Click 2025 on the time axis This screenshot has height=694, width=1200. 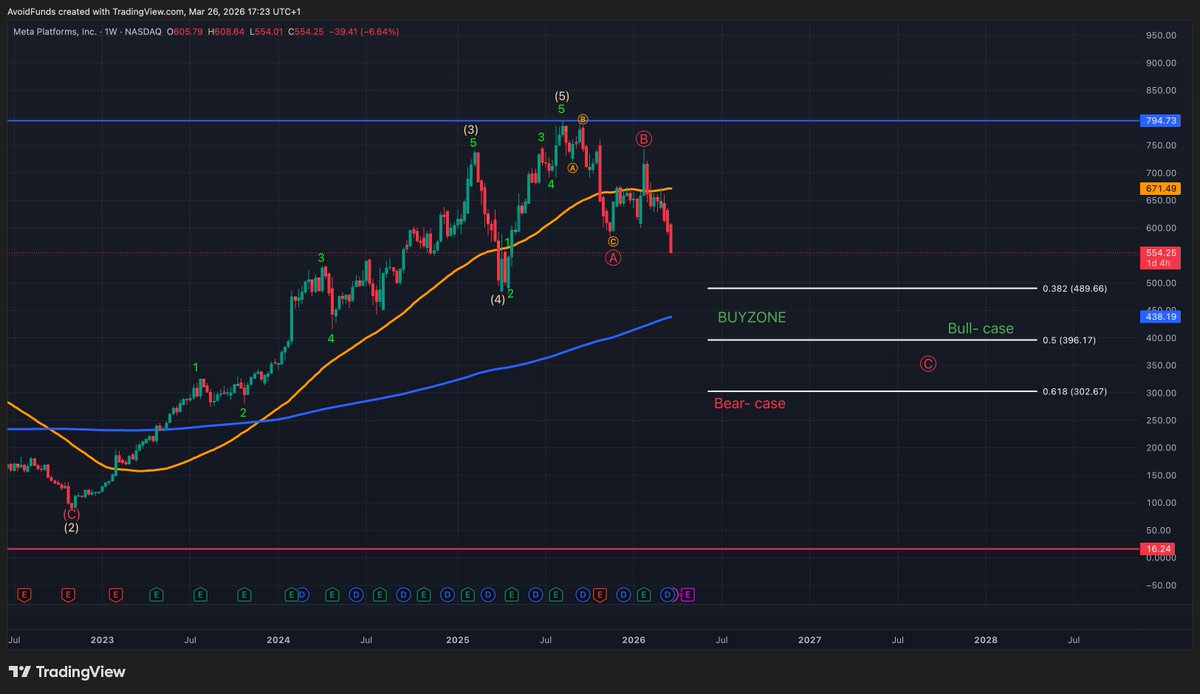[x=457, y=638]
